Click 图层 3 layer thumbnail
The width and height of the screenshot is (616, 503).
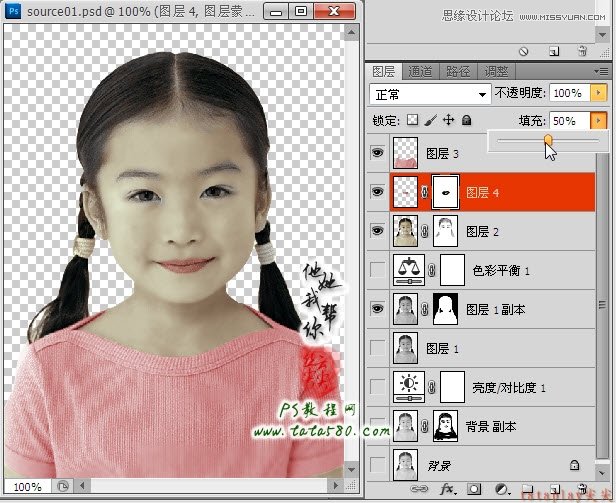pos(405,153)
